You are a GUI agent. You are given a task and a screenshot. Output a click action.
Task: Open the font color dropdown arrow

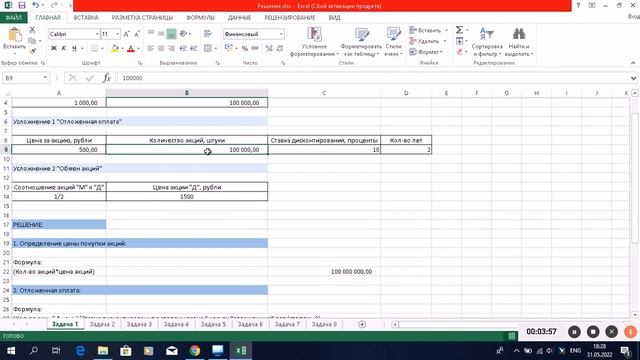pyautogui.click(x=138, y=49)
